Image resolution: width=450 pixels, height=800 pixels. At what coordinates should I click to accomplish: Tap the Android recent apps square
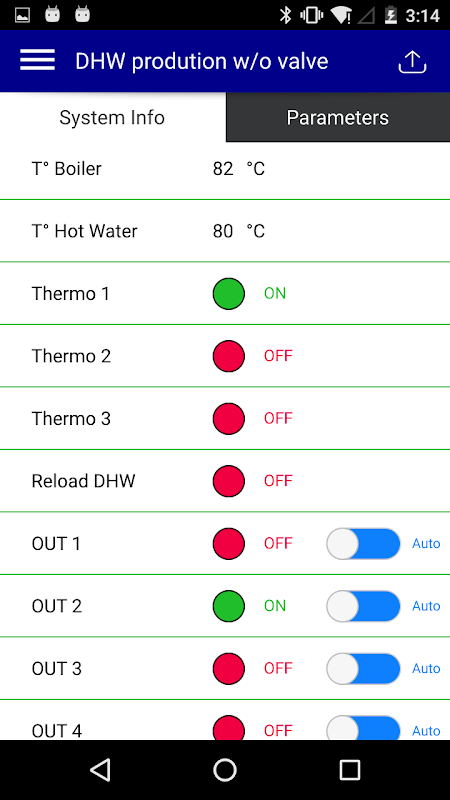point(350,769)
